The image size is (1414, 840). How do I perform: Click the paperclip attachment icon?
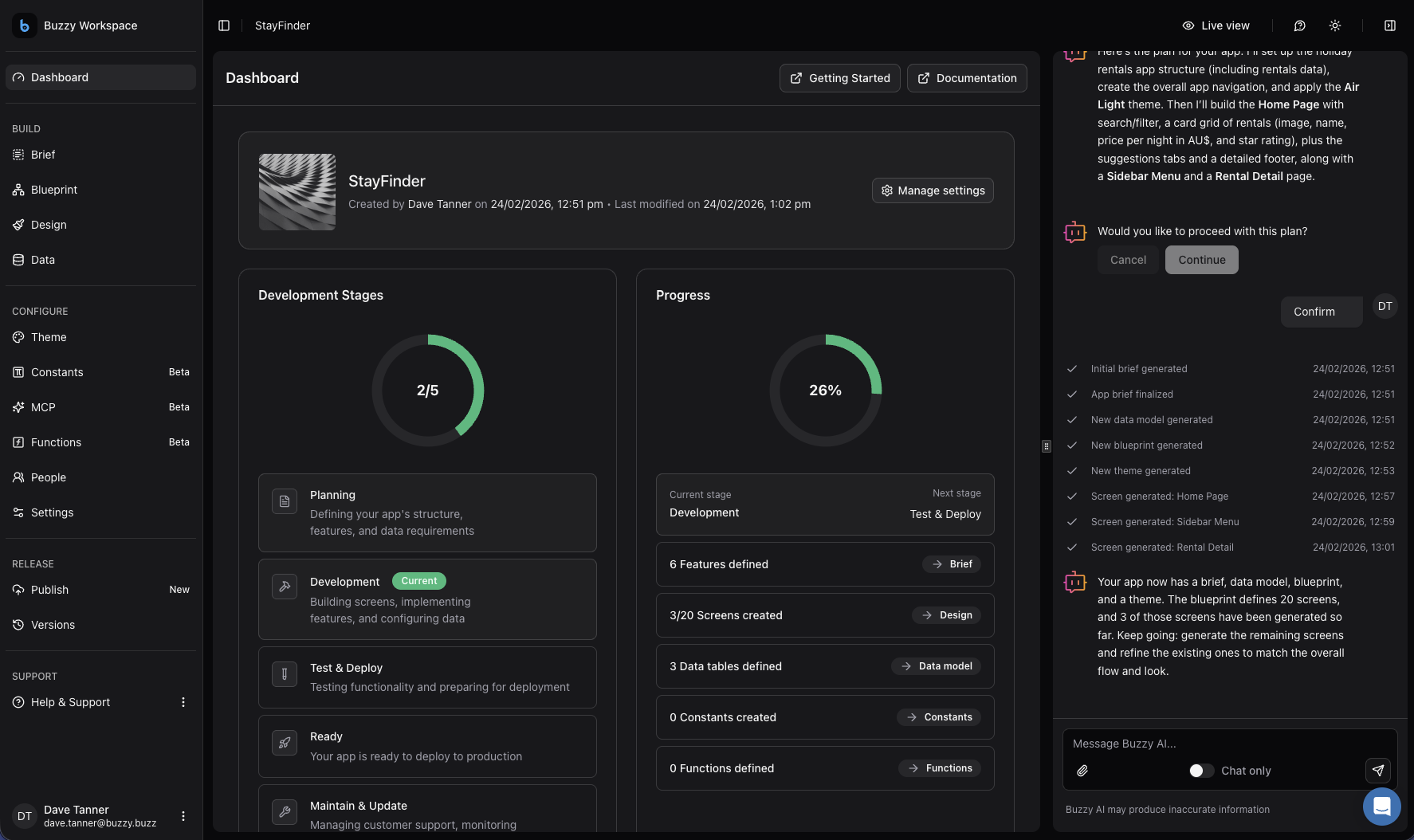pos(1082,771)
